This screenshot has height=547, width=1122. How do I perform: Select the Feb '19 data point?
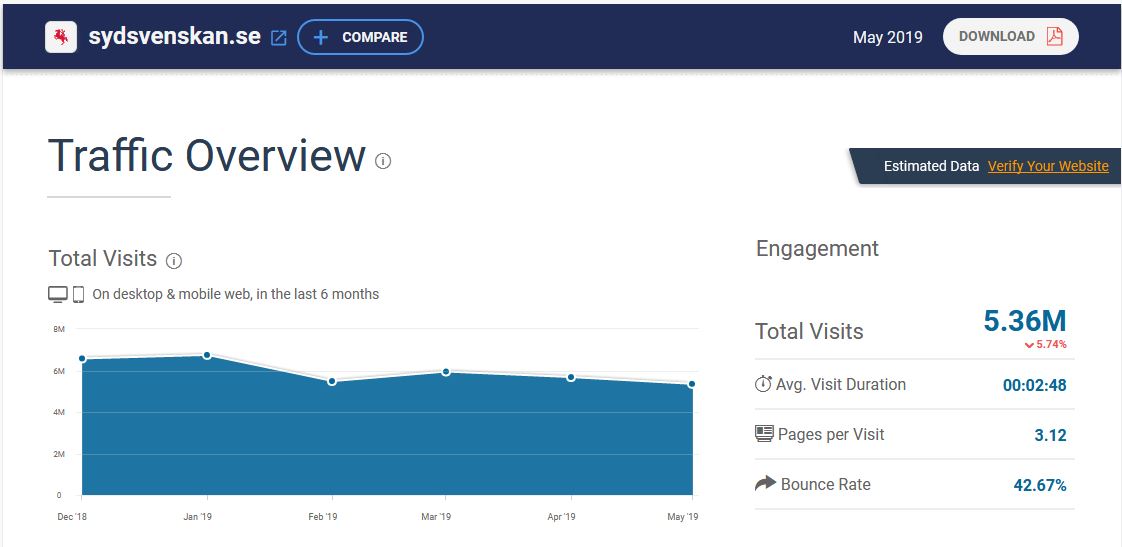332,381
